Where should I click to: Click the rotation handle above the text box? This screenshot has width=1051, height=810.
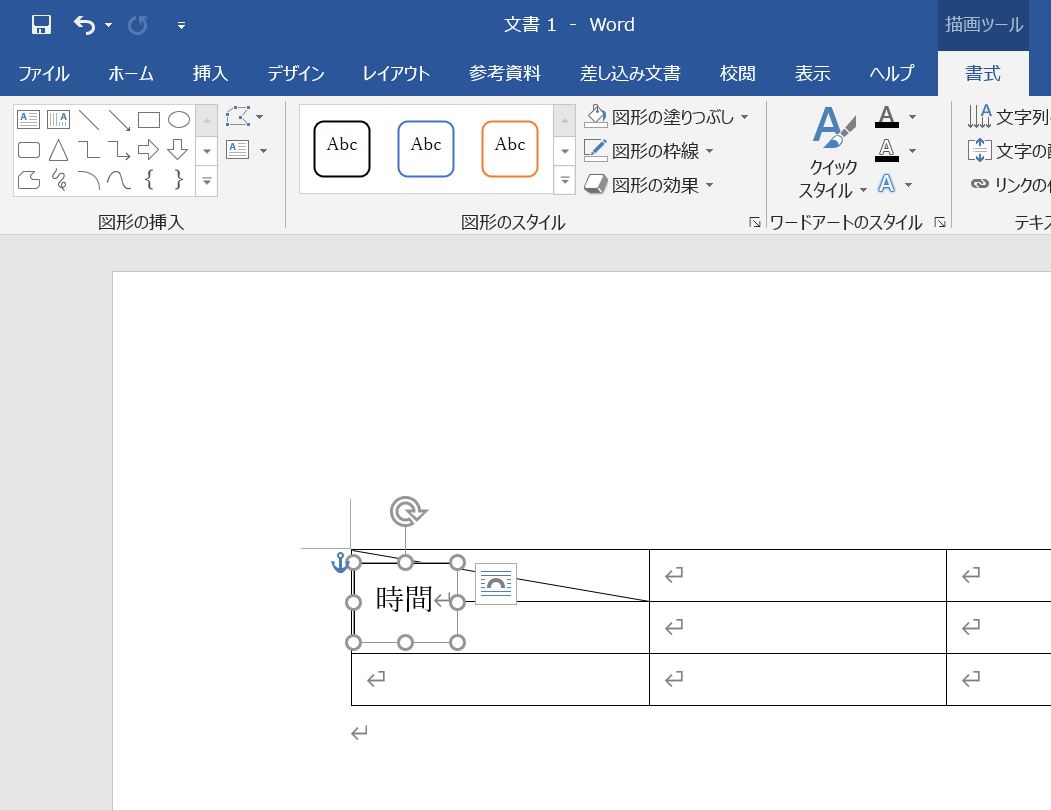(406, 512)
